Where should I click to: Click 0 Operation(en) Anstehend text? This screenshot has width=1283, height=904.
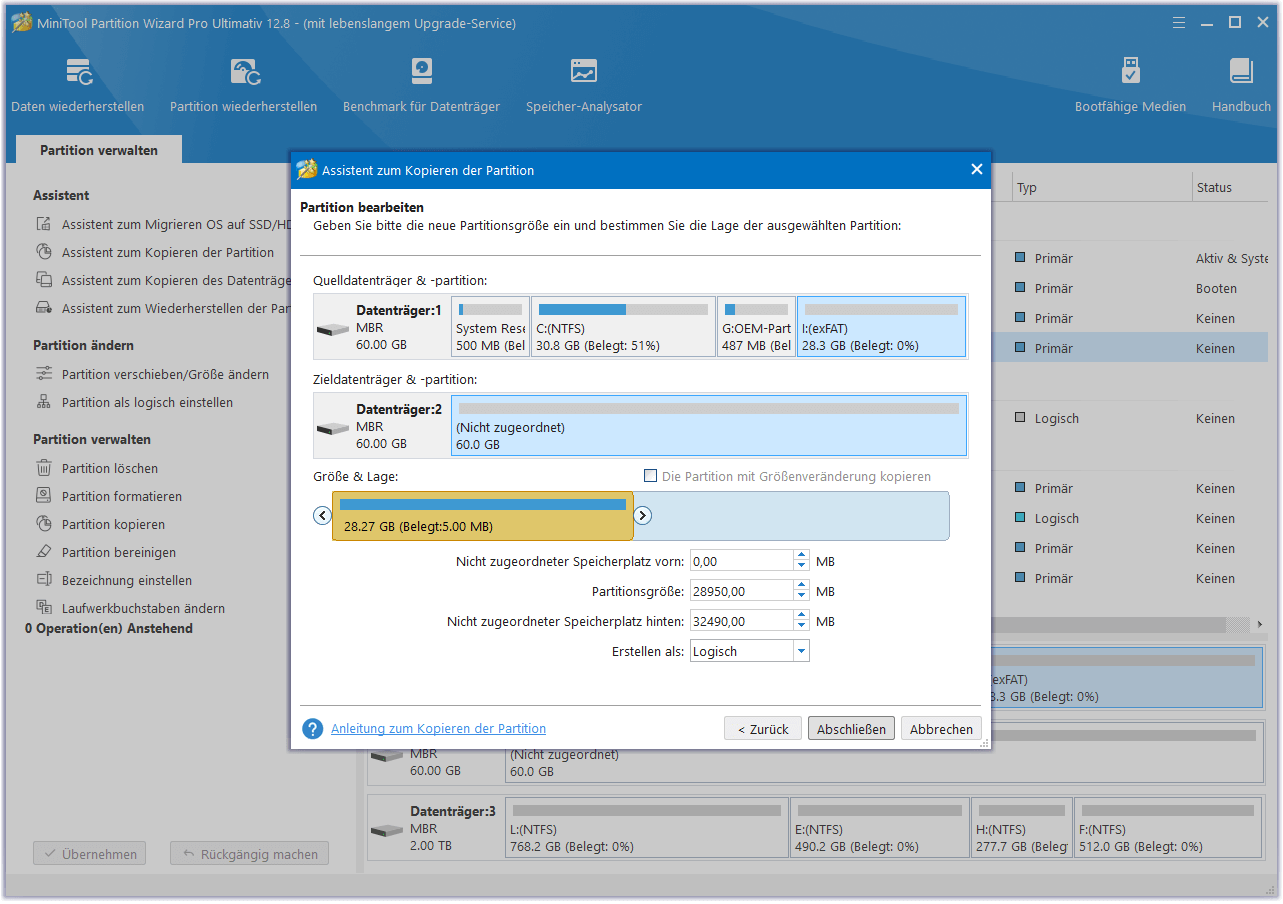[x=109, y=628]
